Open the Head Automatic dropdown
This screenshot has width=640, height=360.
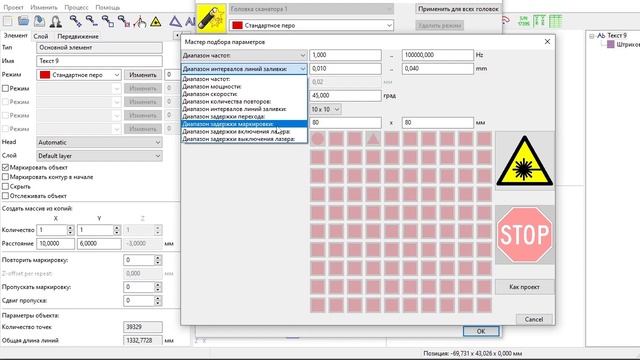(99, 142)
